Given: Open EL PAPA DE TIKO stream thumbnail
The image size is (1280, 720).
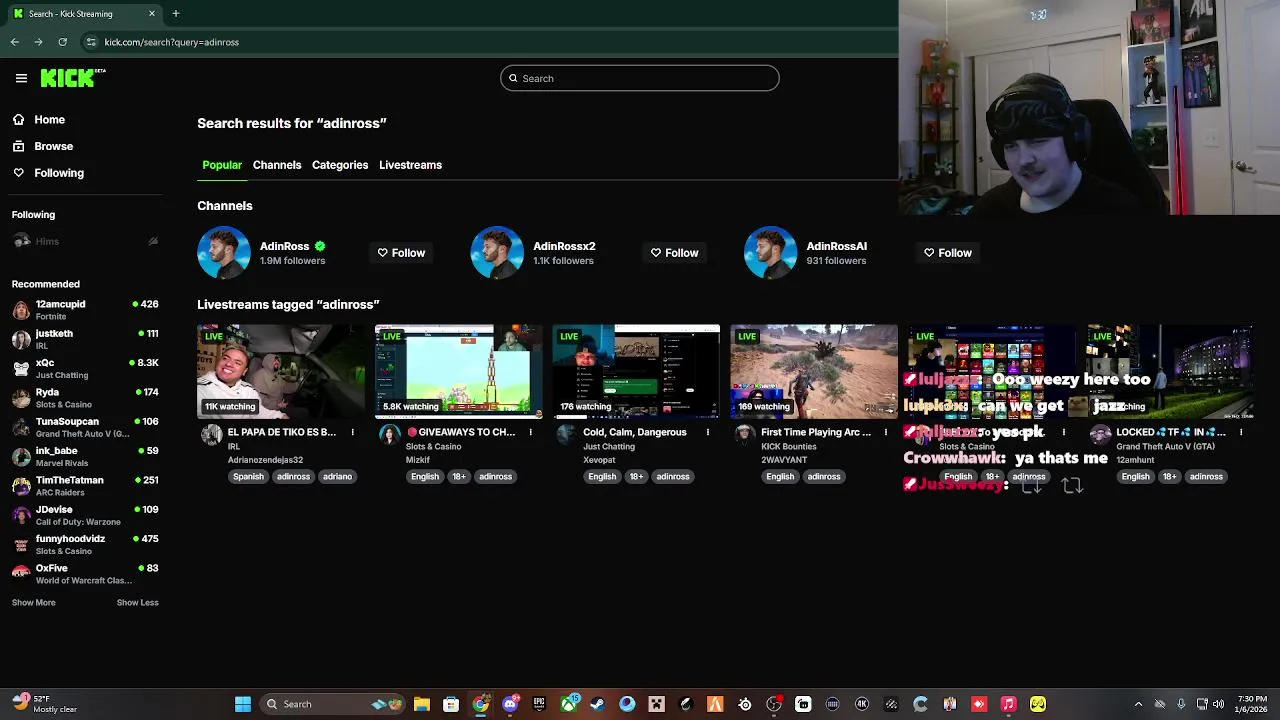Looking at the screenshot, I should click(x=281, y=371).
